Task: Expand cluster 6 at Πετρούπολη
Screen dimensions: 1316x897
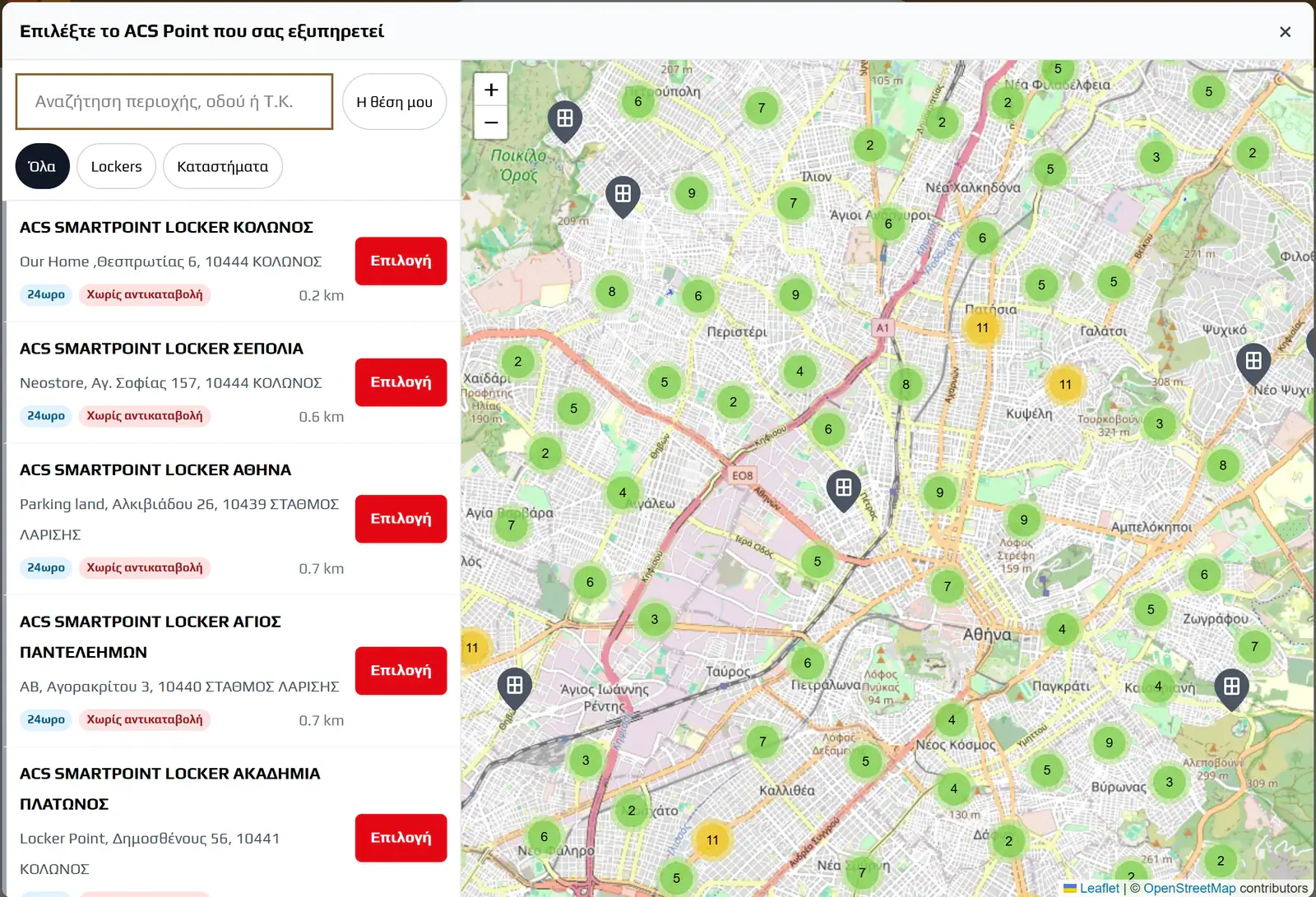Action: click(638, 101)
